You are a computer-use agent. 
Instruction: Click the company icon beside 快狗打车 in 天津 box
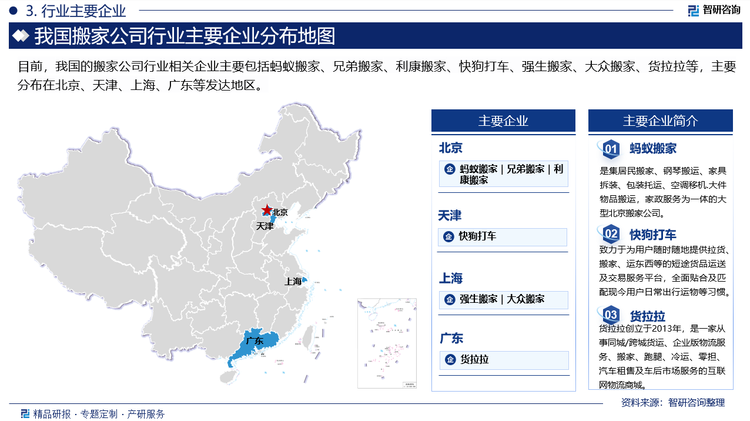click(449, 236)
